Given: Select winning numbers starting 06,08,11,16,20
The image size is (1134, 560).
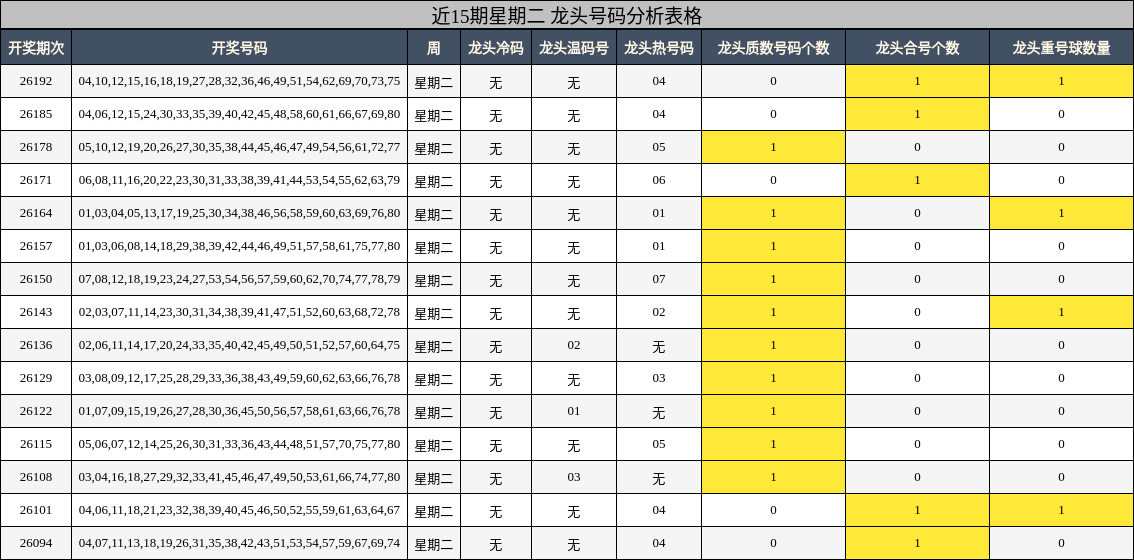Looking at the screenshot, I should pos(239,180).
